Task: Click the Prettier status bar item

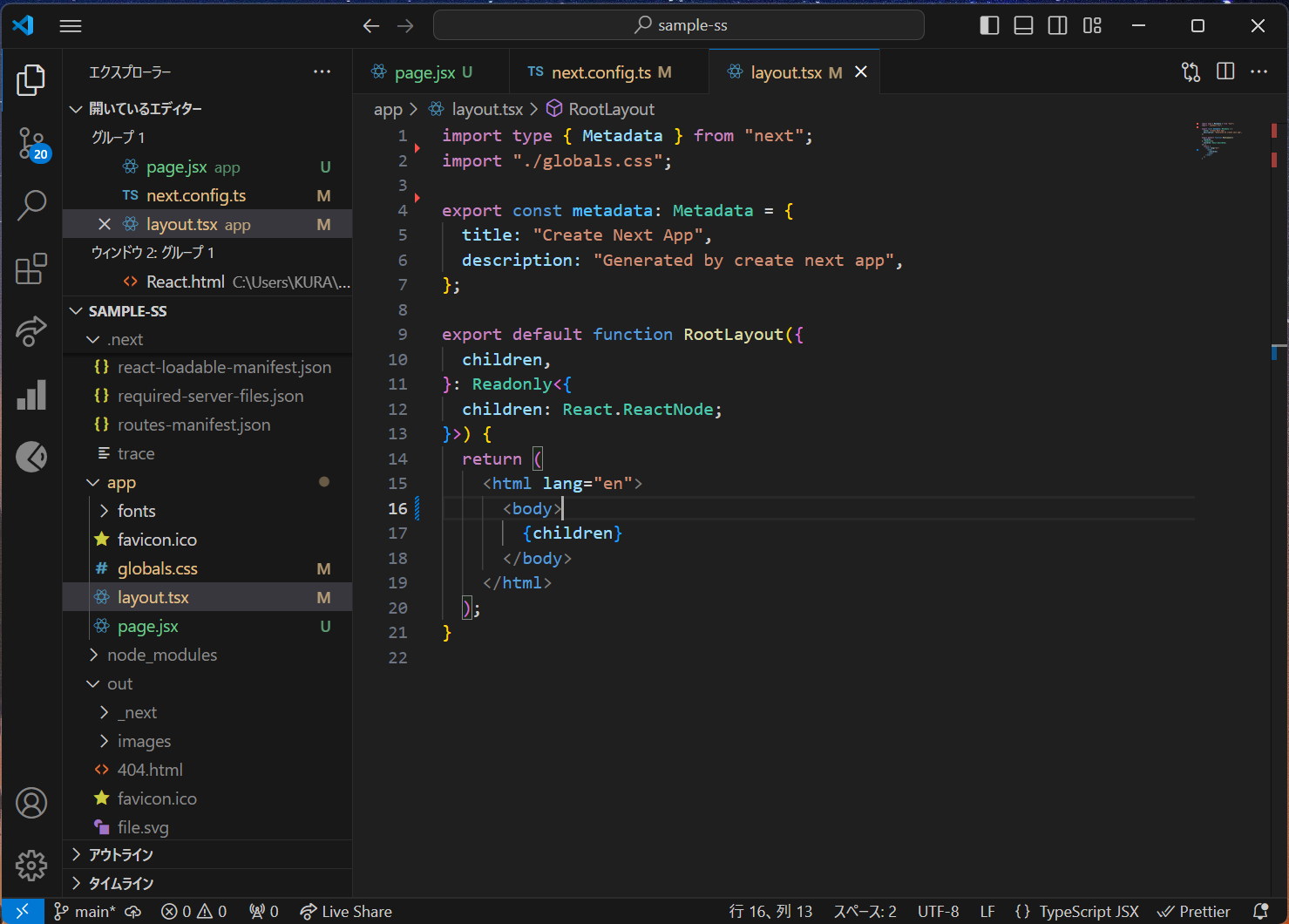Action: click(x=1194, y=911)
